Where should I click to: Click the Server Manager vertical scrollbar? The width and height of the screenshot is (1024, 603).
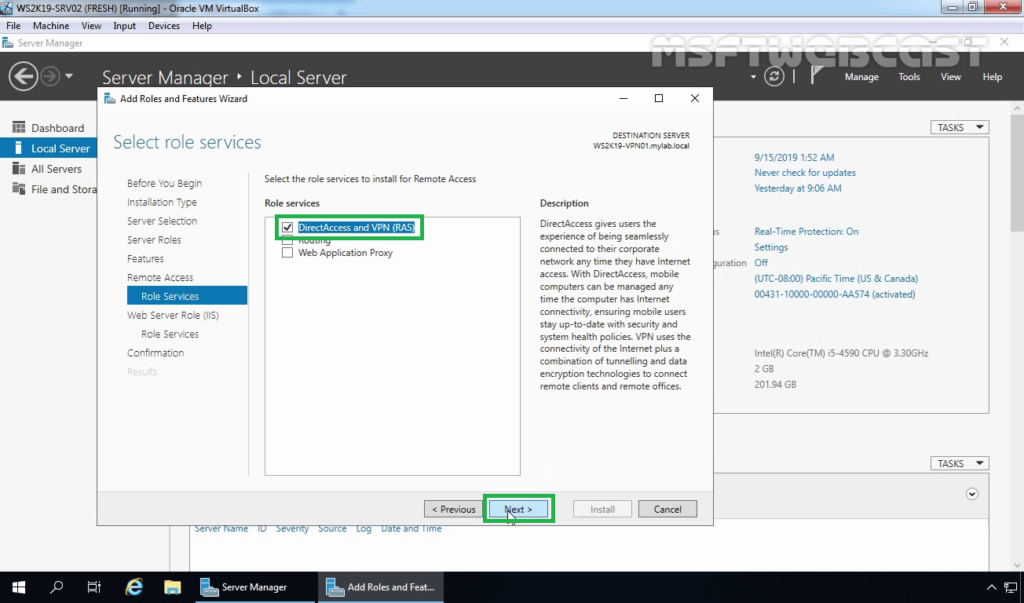click(1017, 173)
